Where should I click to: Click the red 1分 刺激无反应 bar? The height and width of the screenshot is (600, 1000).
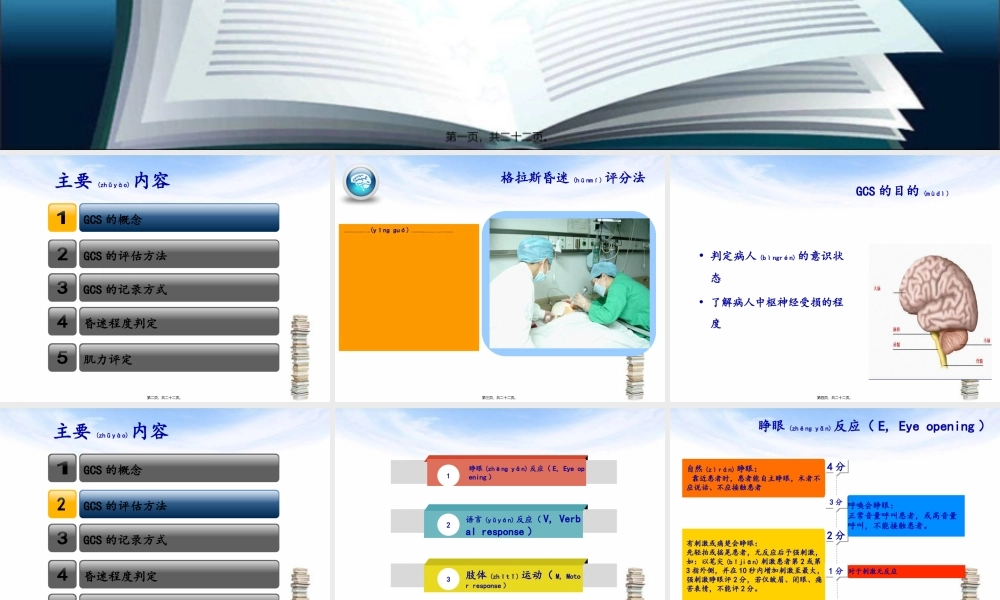coord(903,570)
